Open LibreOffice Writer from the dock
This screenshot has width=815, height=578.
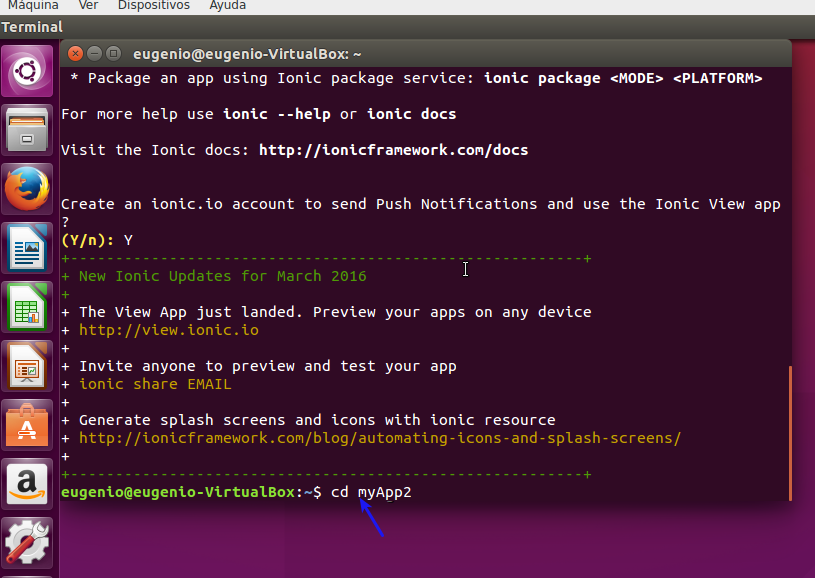click(x=27, y=248)
